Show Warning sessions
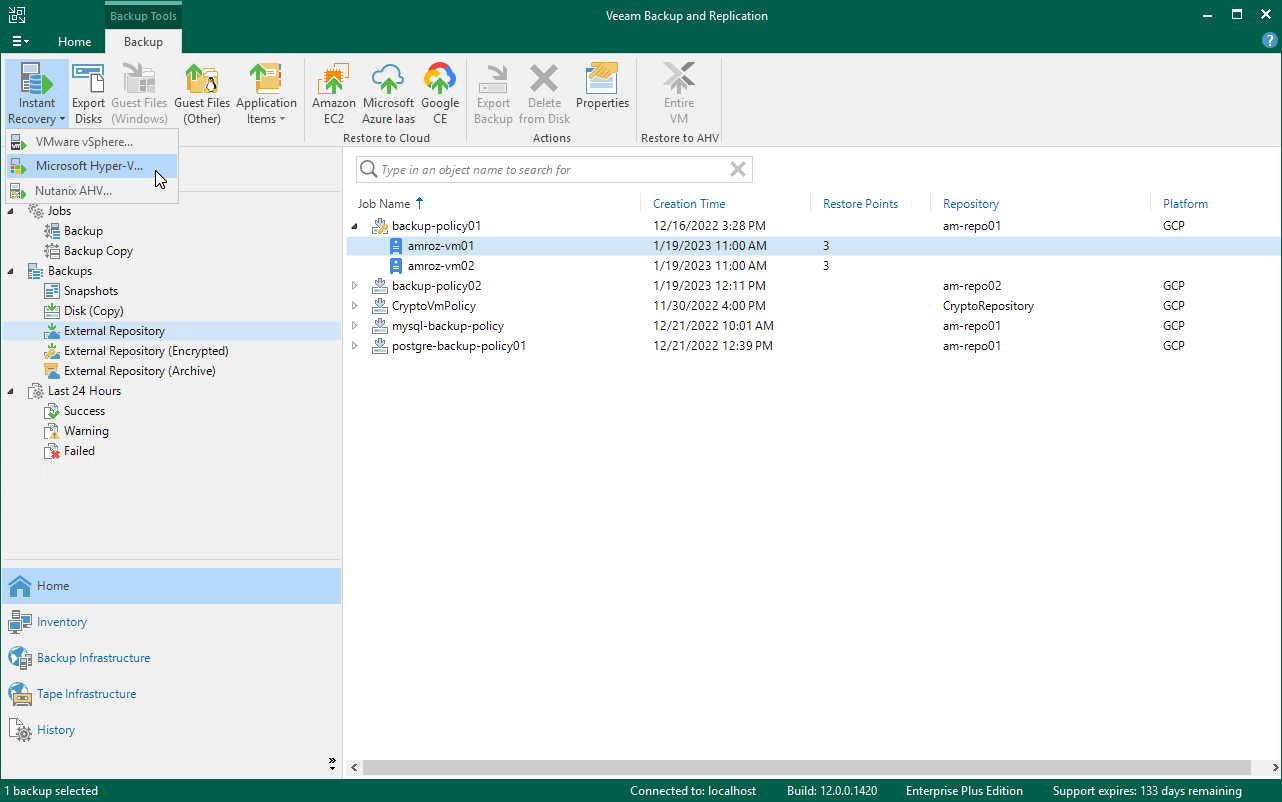Screen dimensions: 1282x802 [x=86, y=431]
